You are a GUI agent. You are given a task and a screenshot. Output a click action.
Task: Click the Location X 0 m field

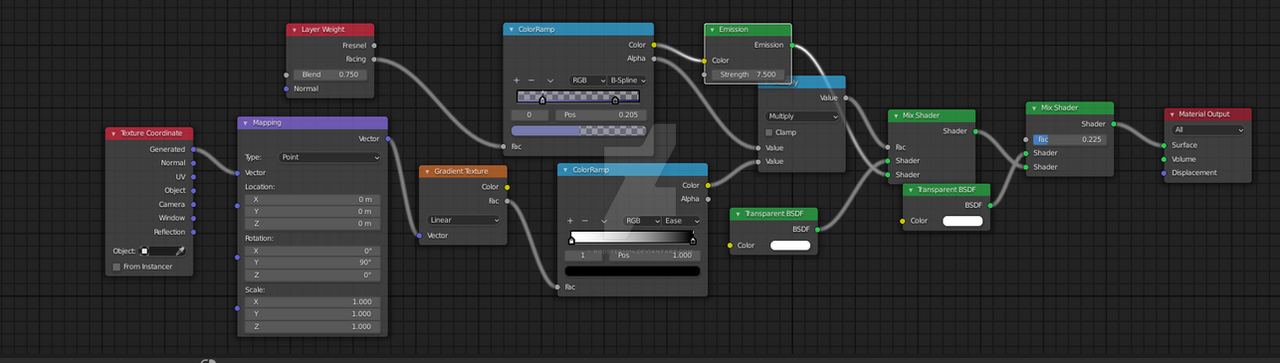pos(312,199)
